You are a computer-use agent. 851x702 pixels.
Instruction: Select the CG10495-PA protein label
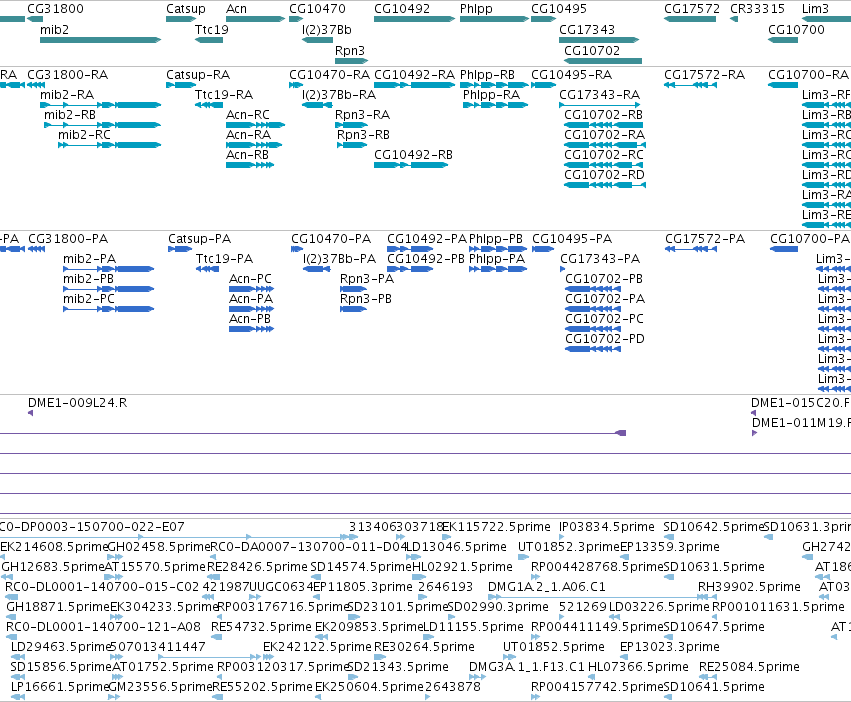point(572,238)
